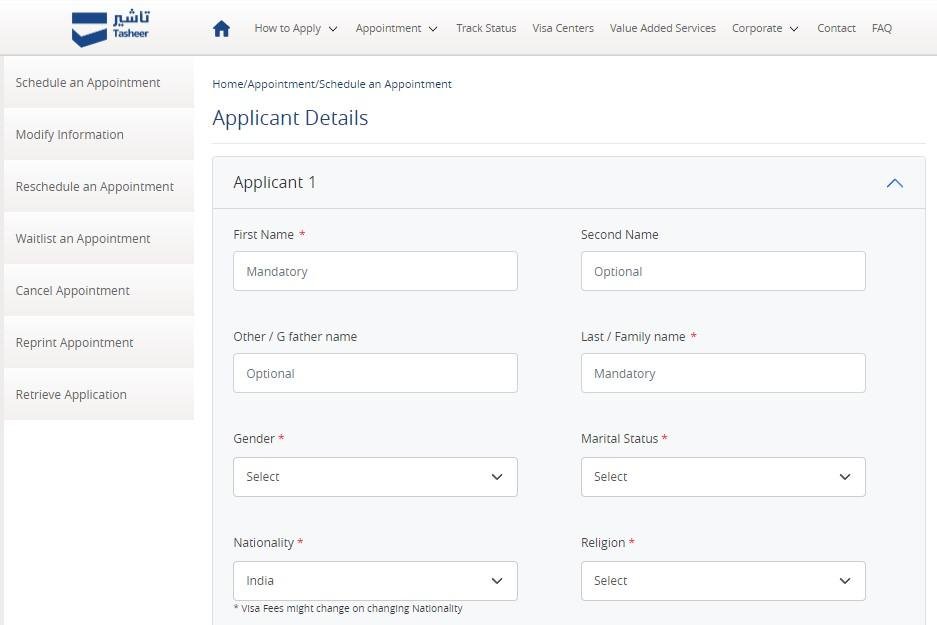Click the Applicant Details heading
Screen dimensions: 937x625
(290, 118)
